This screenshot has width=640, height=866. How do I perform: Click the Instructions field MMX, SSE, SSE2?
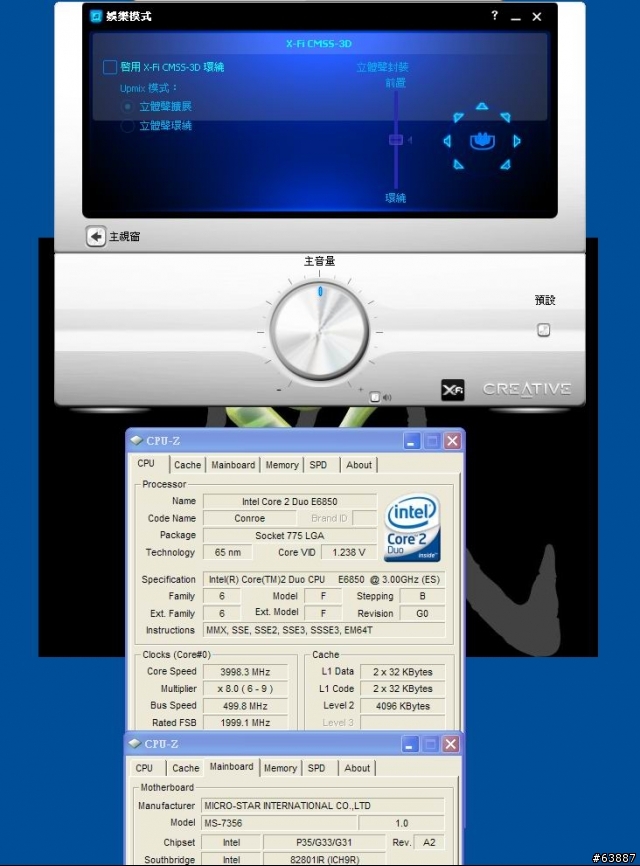click(324, 630)
